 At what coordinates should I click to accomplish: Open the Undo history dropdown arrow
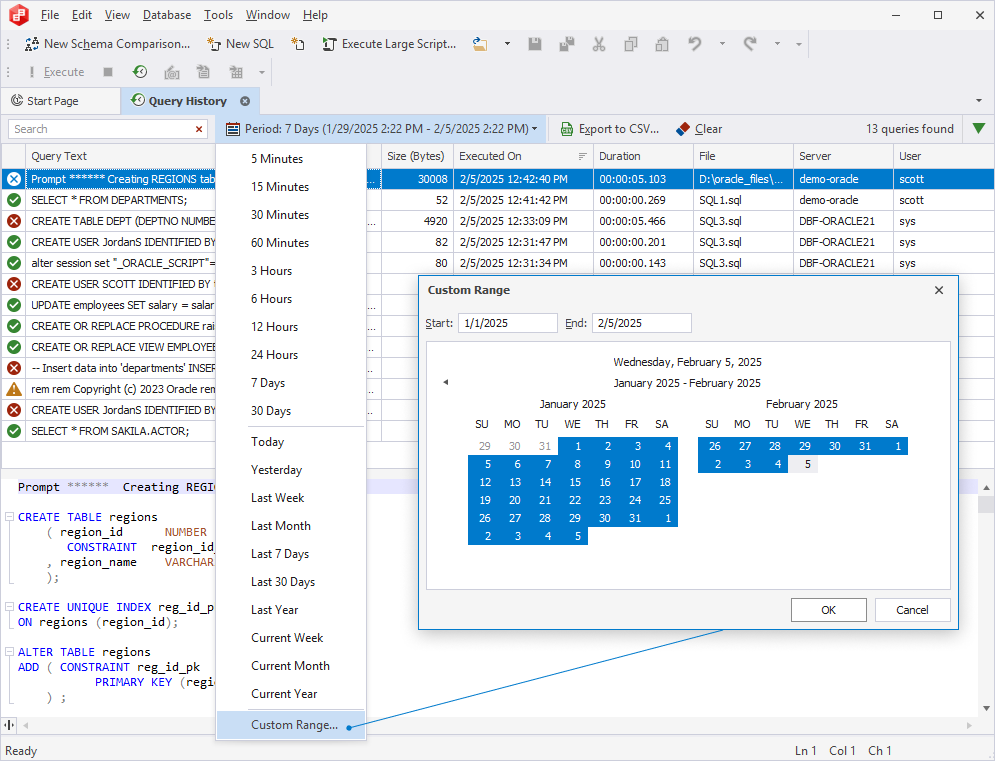coord(722,44)
